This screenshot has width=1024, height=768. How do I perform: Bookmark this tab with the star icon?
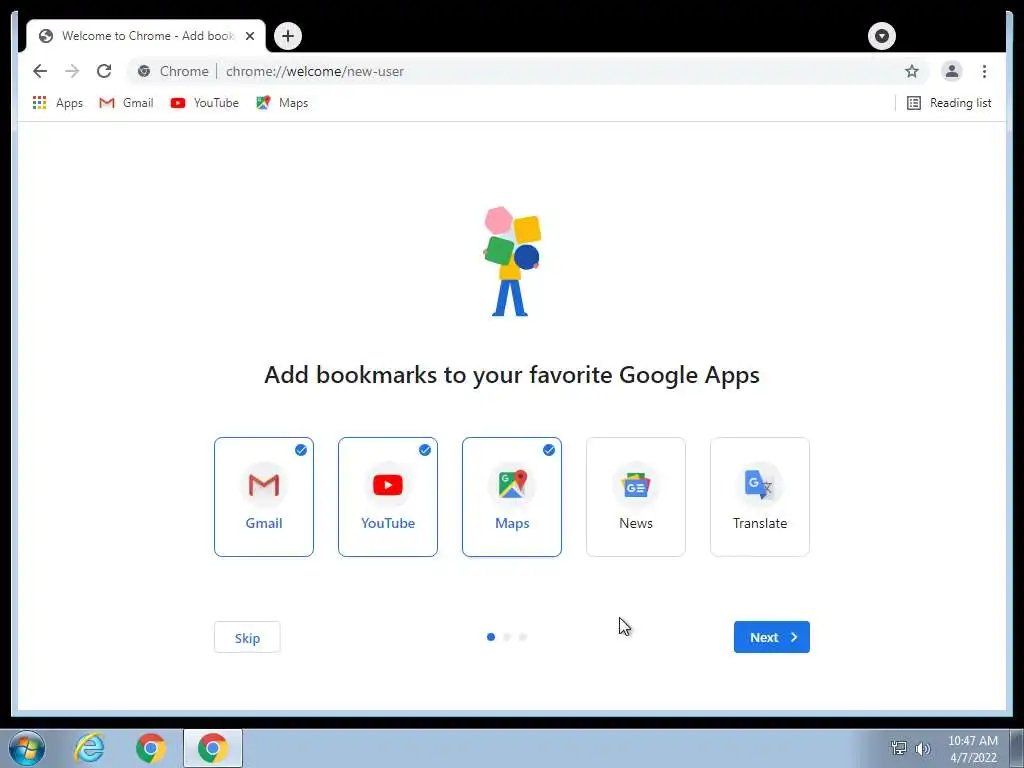pyautogui.click(x=912, y=71)
